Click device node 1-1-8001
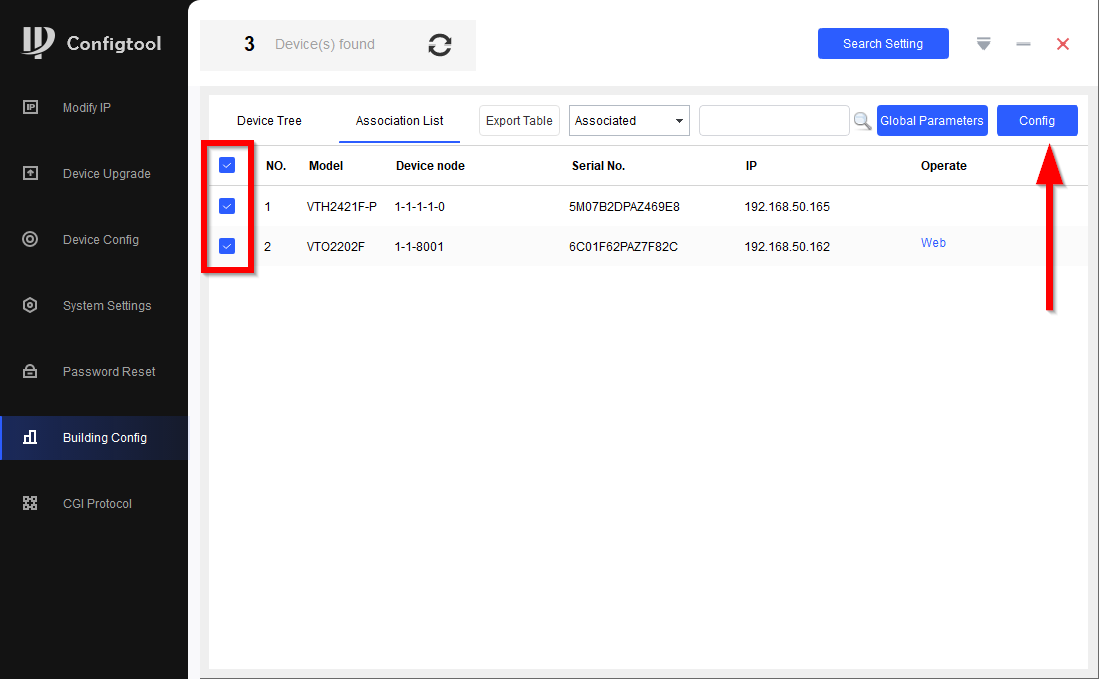This screenshot has height=679, width=1099. coord(419,247)
